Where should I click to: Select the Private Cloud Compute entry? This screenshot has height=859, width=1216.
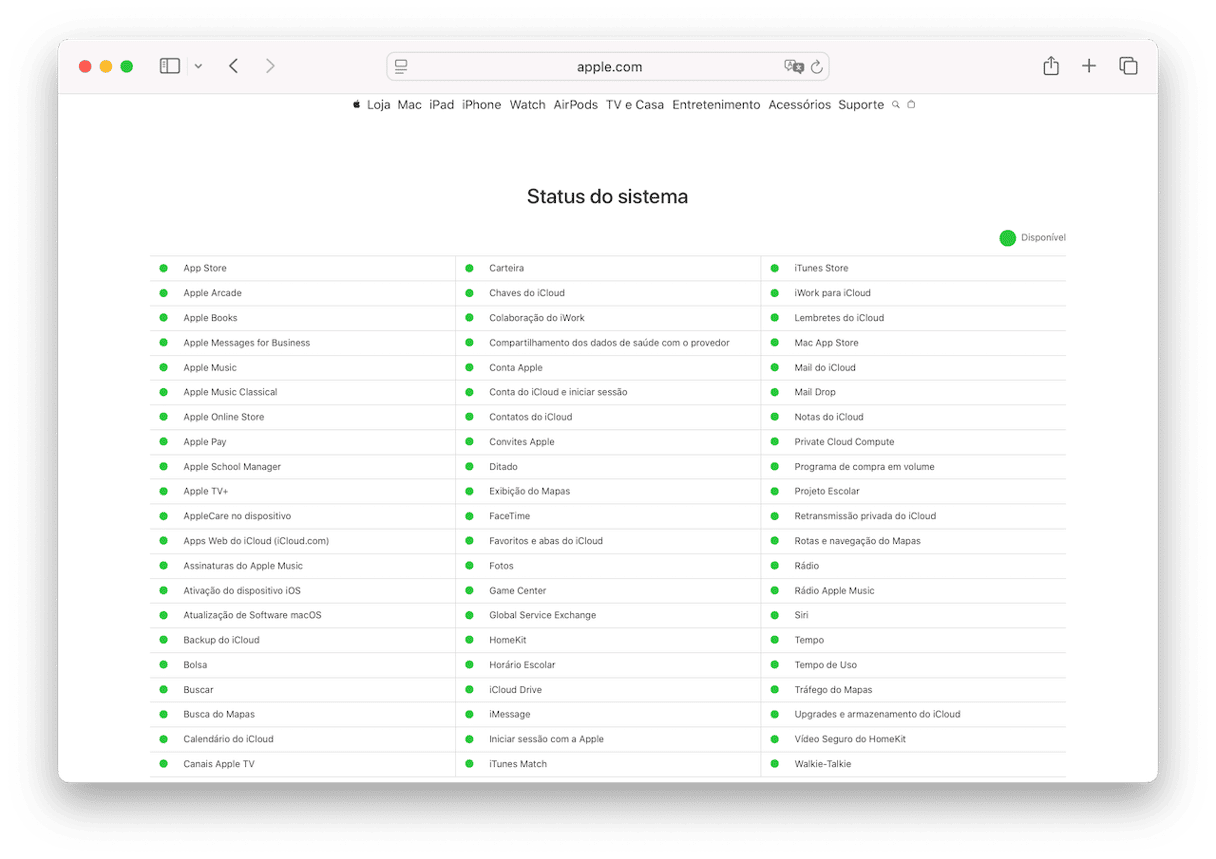pos(844,442)
